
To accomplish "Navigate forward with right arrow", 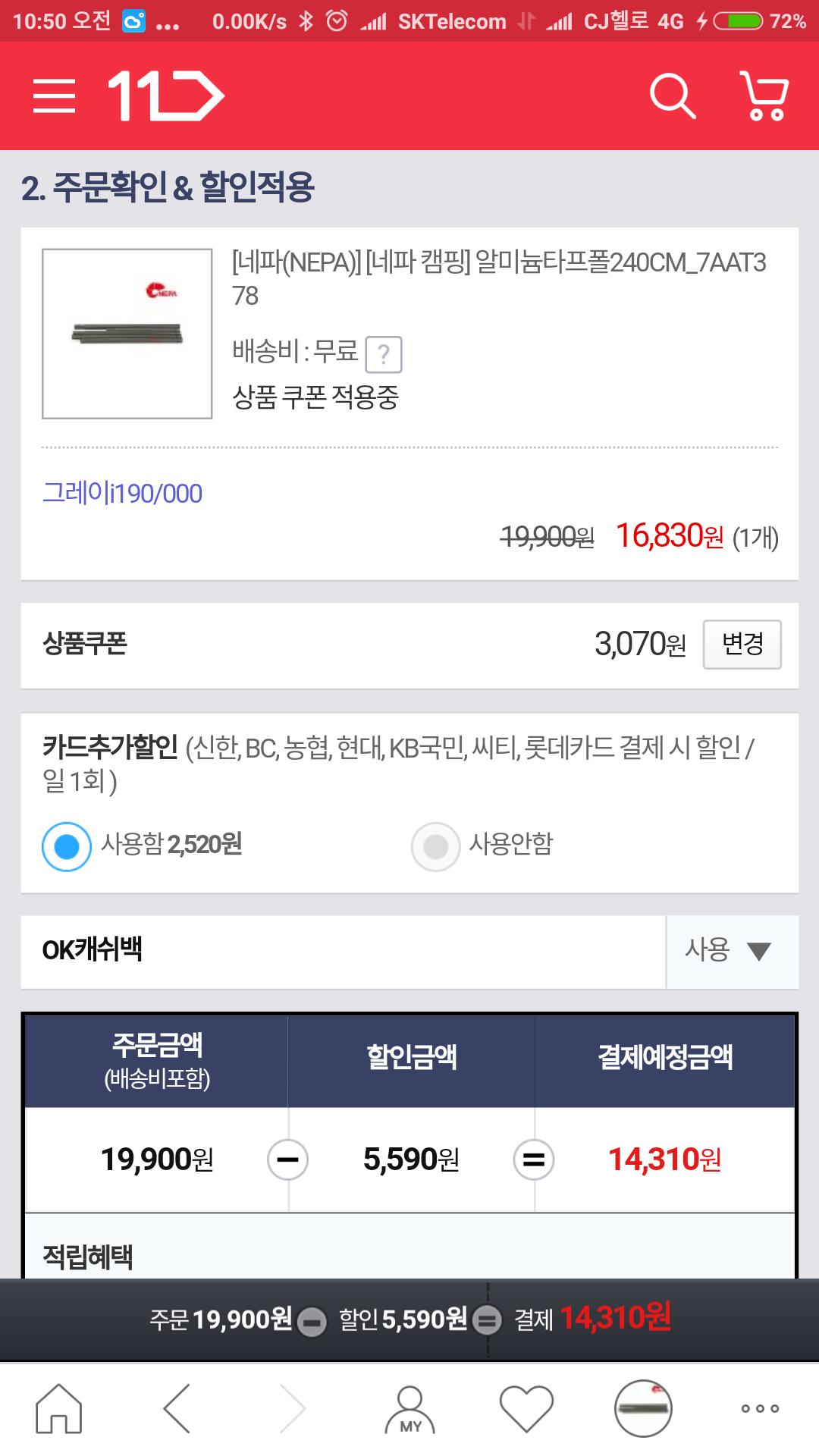I will 293,1408.
